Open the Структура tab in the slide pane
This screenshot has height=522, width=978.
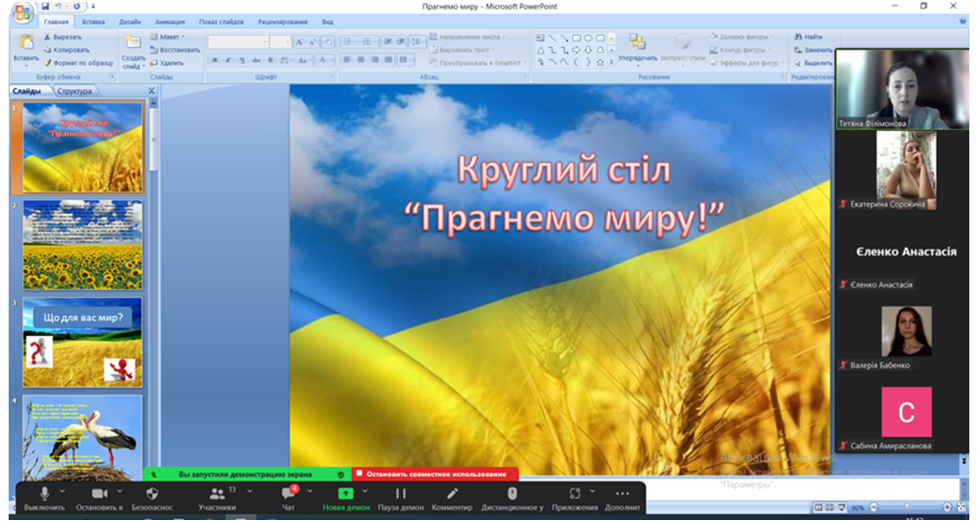coord(75,91)
